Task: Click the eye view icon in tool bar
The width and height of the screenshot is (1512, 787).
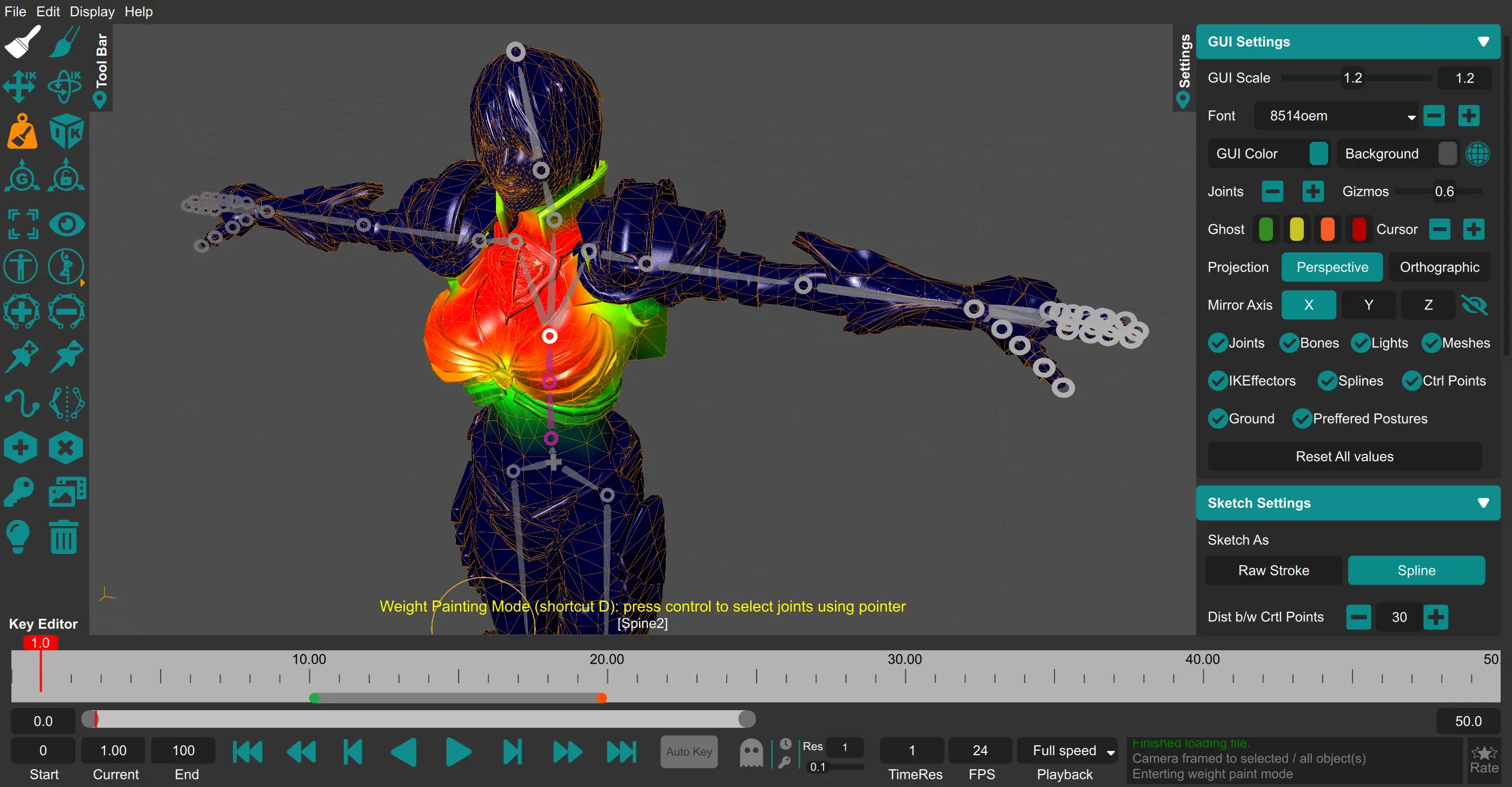Action: (x=67, y=224)
